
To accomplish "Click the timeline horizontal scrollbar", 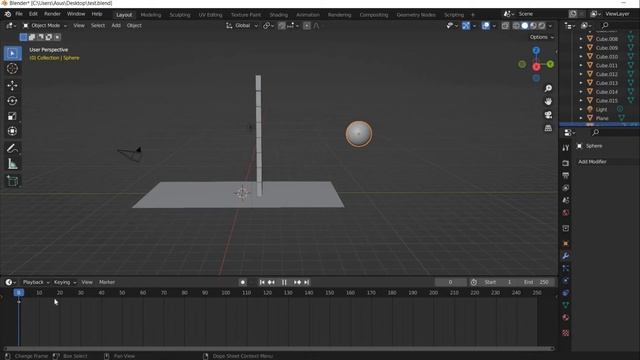I will point(279,349).
